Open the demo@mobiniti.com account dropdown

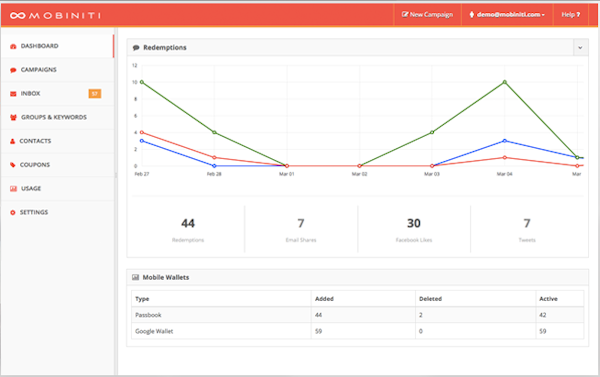click(507, 15)
